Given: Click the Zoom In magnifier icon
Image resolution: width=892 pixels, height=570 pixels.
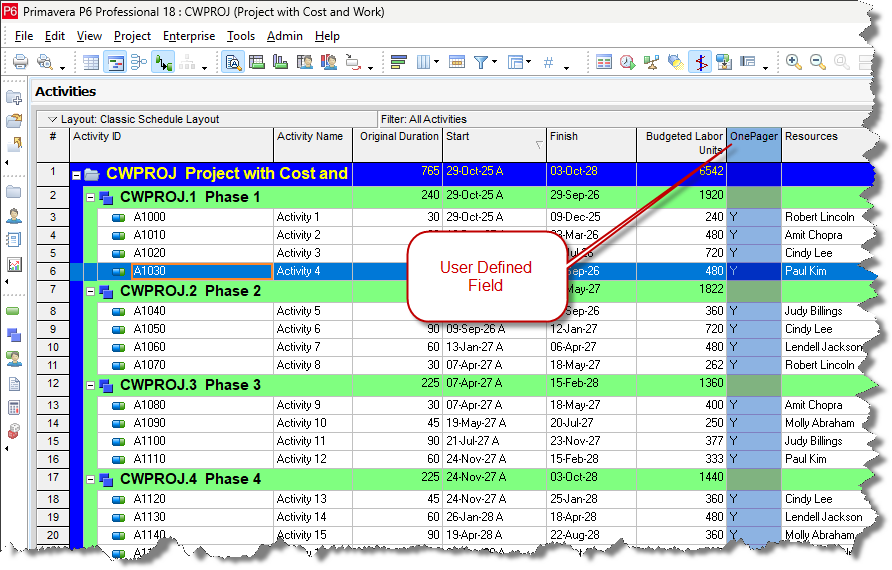Looking at the screenshot, I should [x=794, y=61].
